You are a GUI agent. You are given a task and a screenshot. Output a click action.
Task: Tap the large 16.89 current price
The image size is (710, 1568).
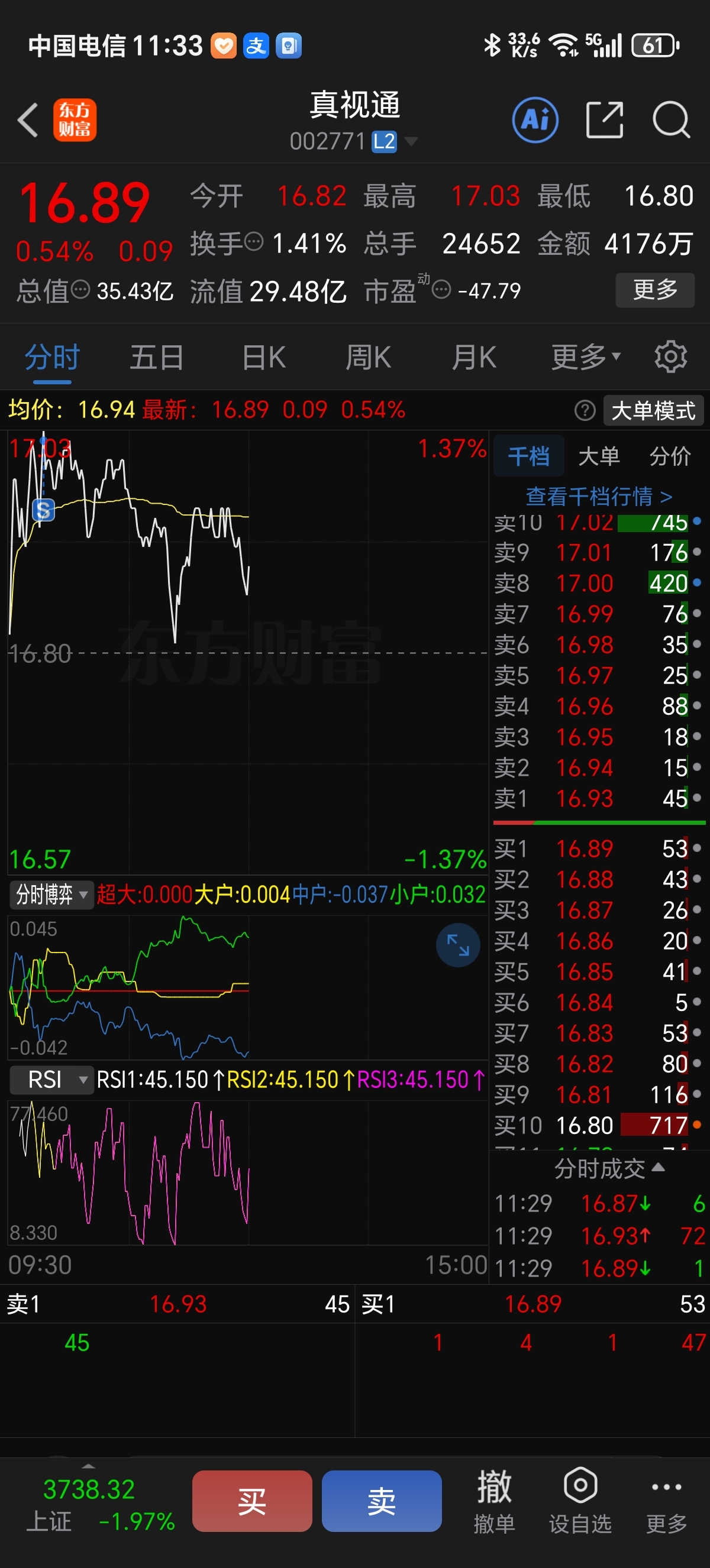coord(85,203)
